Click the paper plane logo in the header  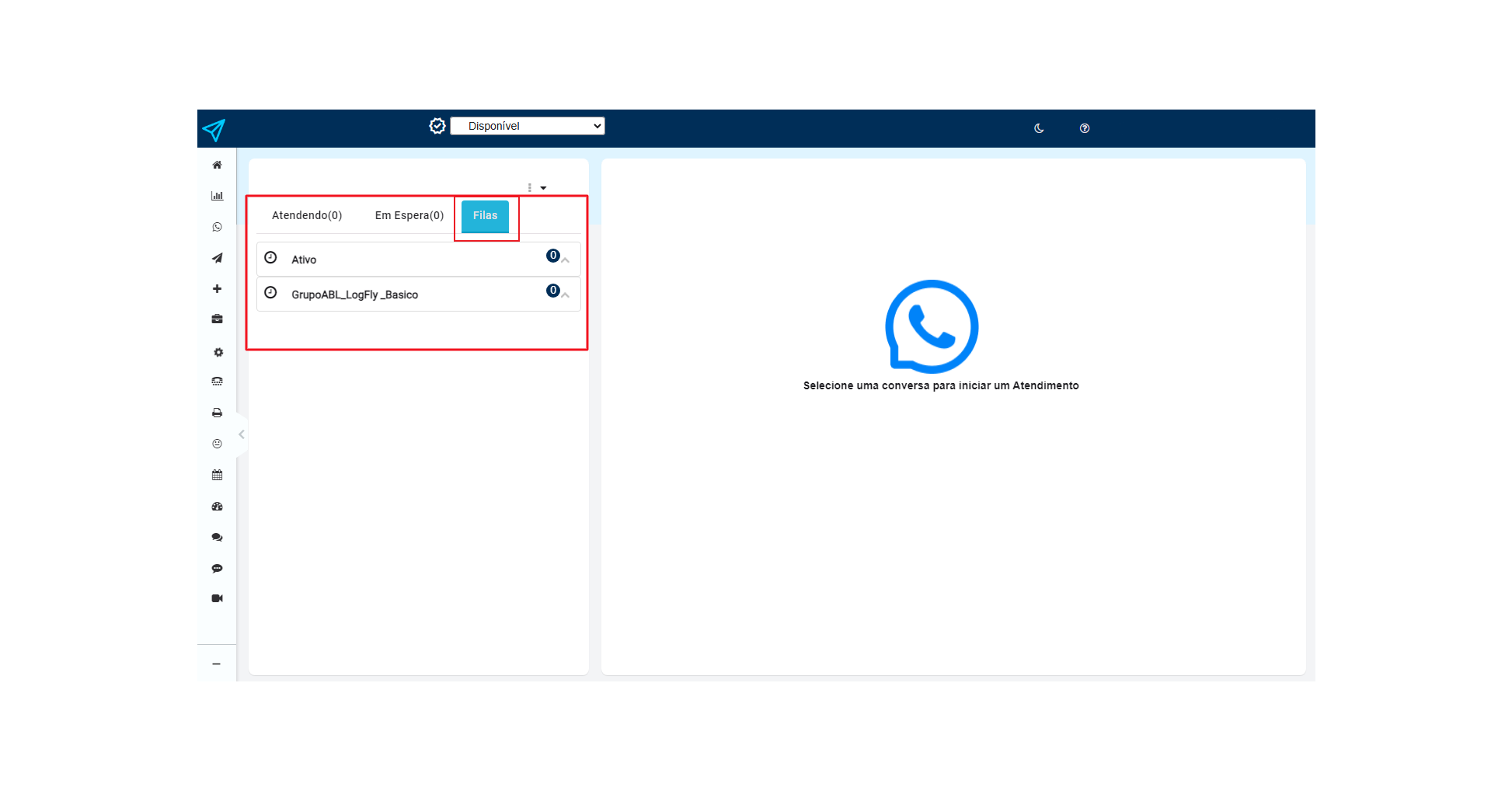(214, 130)
